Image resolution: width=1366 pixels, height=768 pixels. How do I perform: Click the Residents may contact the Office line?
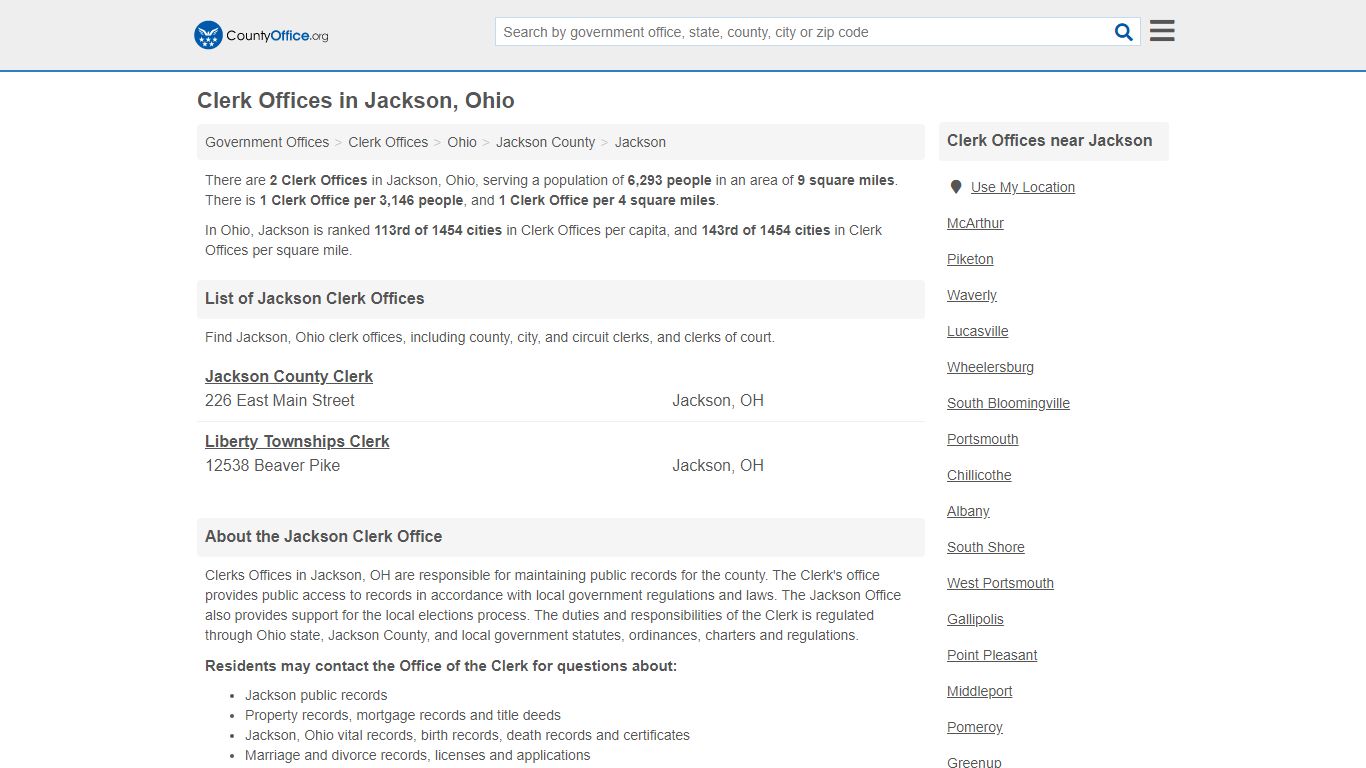tap(441, 666)
